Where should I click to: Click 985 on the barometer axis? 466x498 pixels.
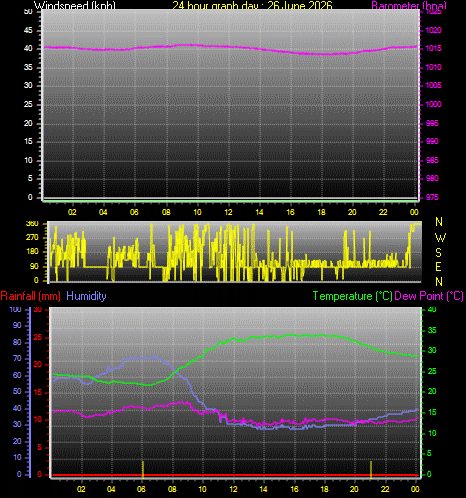click(x=432, y=160)
